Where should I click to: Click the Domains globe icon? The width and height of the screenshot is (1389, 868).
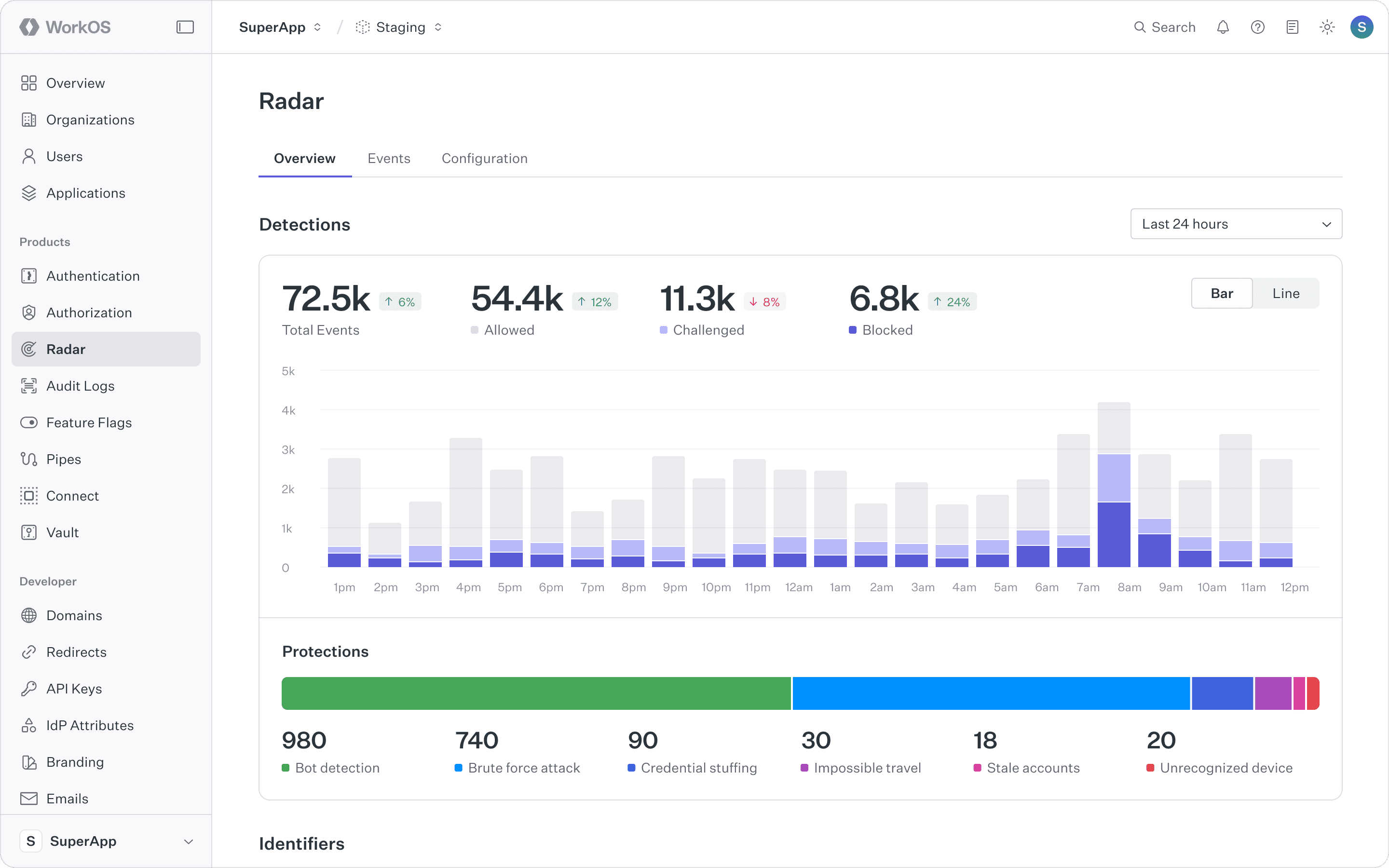point(29,615)
